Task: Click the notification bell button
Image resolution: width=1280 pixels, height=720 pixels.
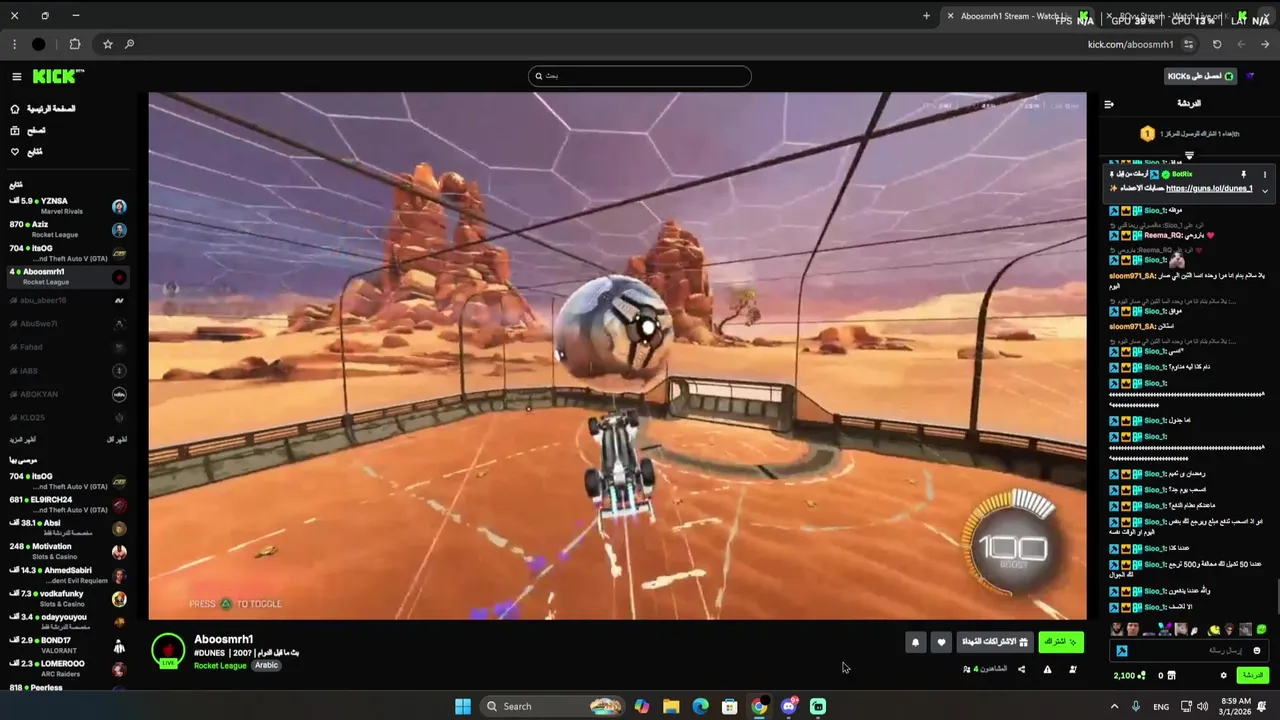Action: click(x=915, y=642)
